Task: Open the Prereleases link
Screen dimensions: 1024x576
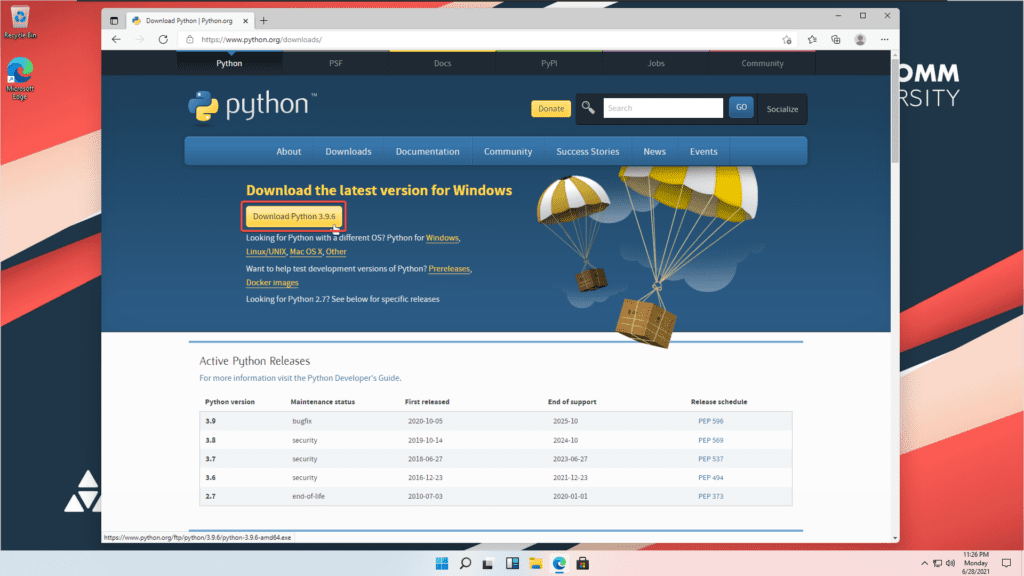Action: point(449,268)
